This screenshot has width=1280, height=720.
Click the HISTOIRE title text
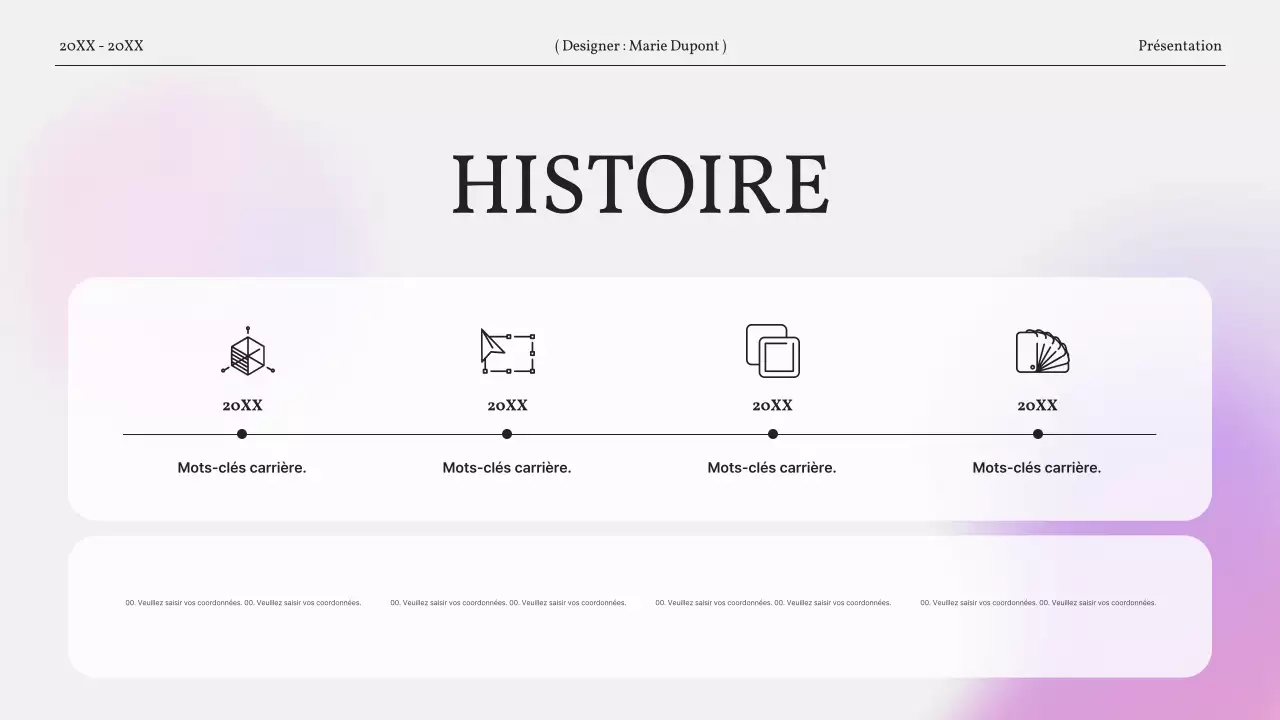(640, 185)
